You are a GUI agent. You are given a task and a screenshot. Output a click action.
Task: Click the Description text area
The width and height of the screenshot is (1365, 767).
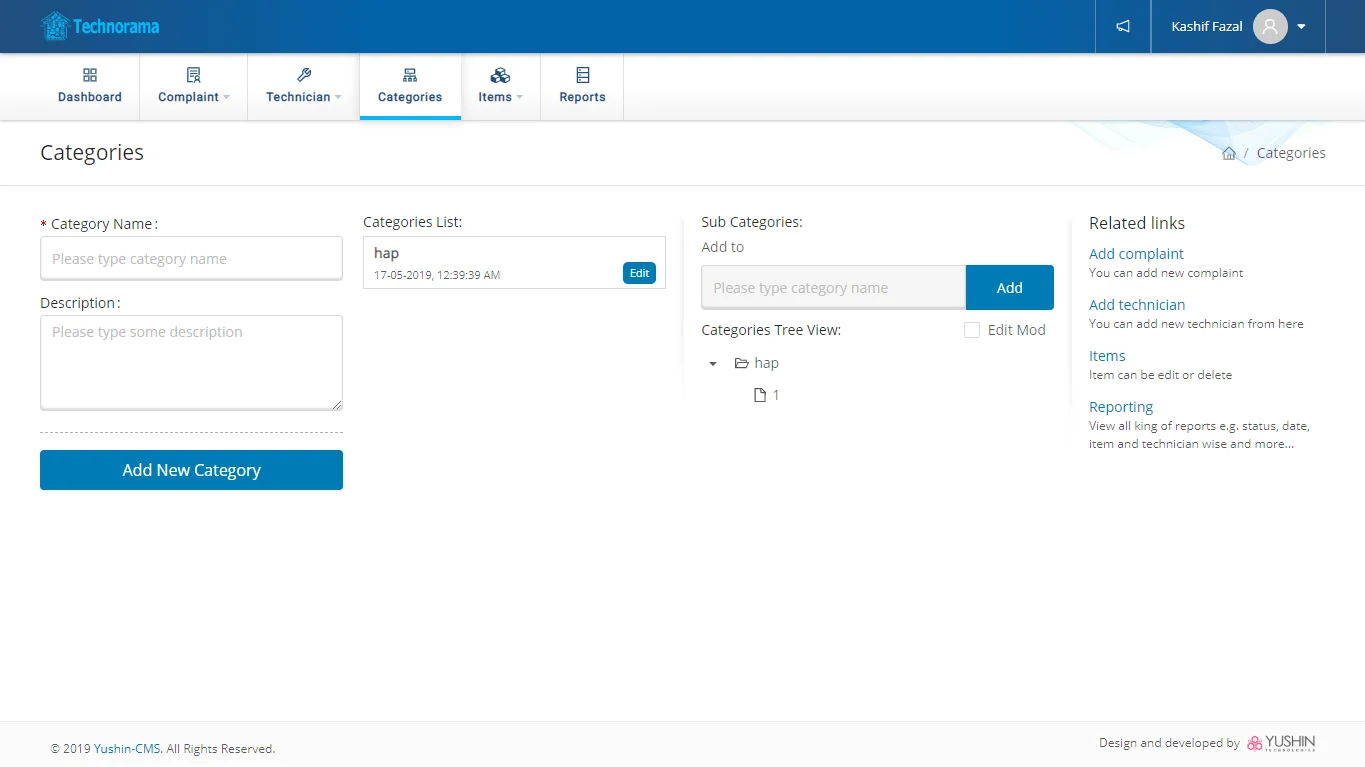(x=191, y=362)
